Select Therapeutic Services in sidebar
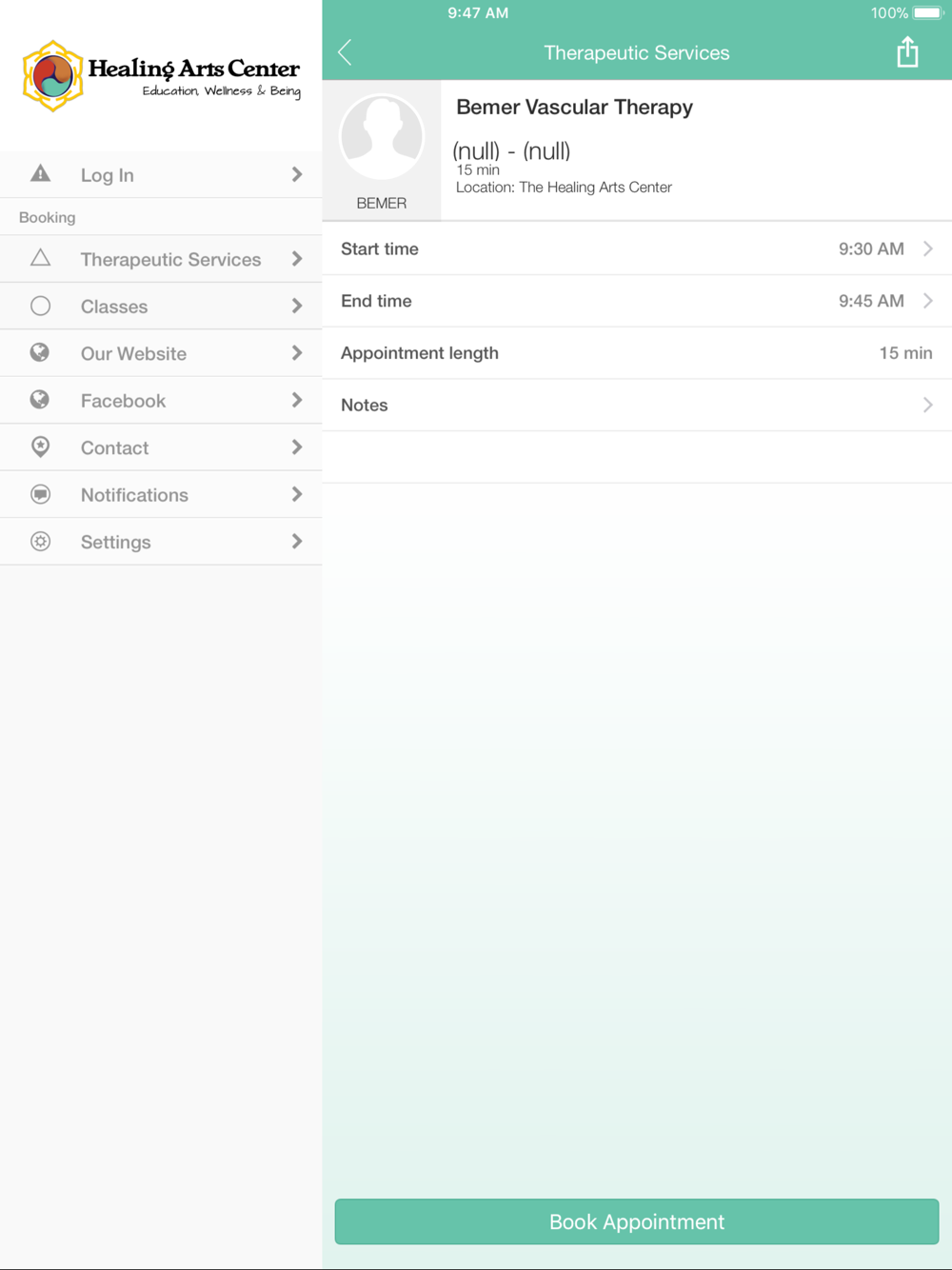Screen dimensions: 952x1270 pyautogui.click(x=161, y=259)
